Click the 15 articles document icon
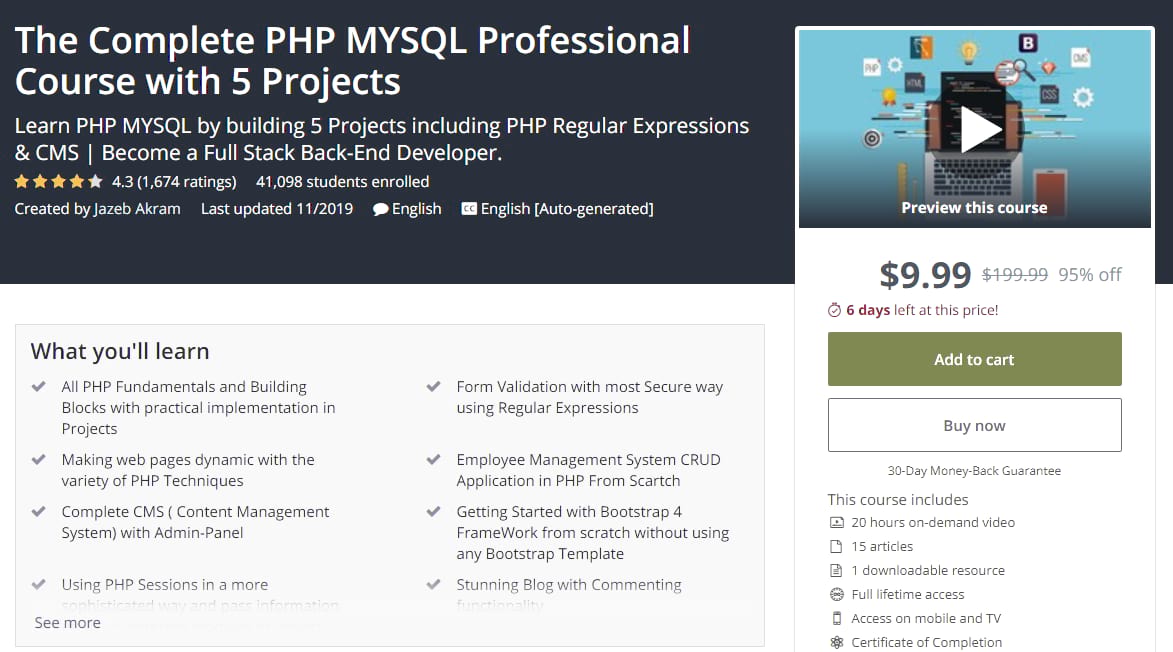 coord(835,546)
